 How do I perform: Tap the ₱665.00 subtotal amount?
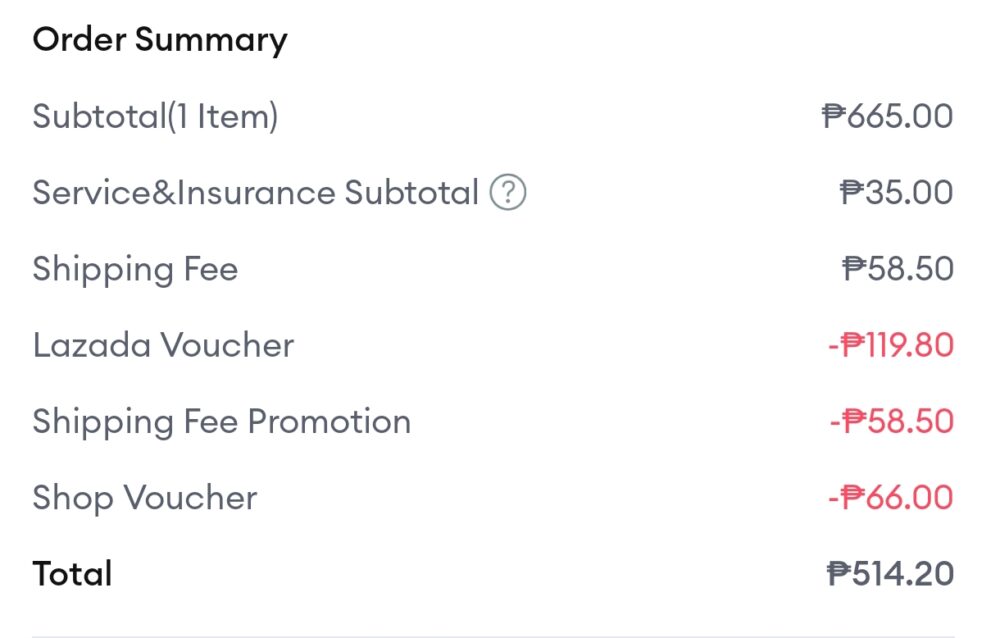pyautogui.click(x=887, y=117)
